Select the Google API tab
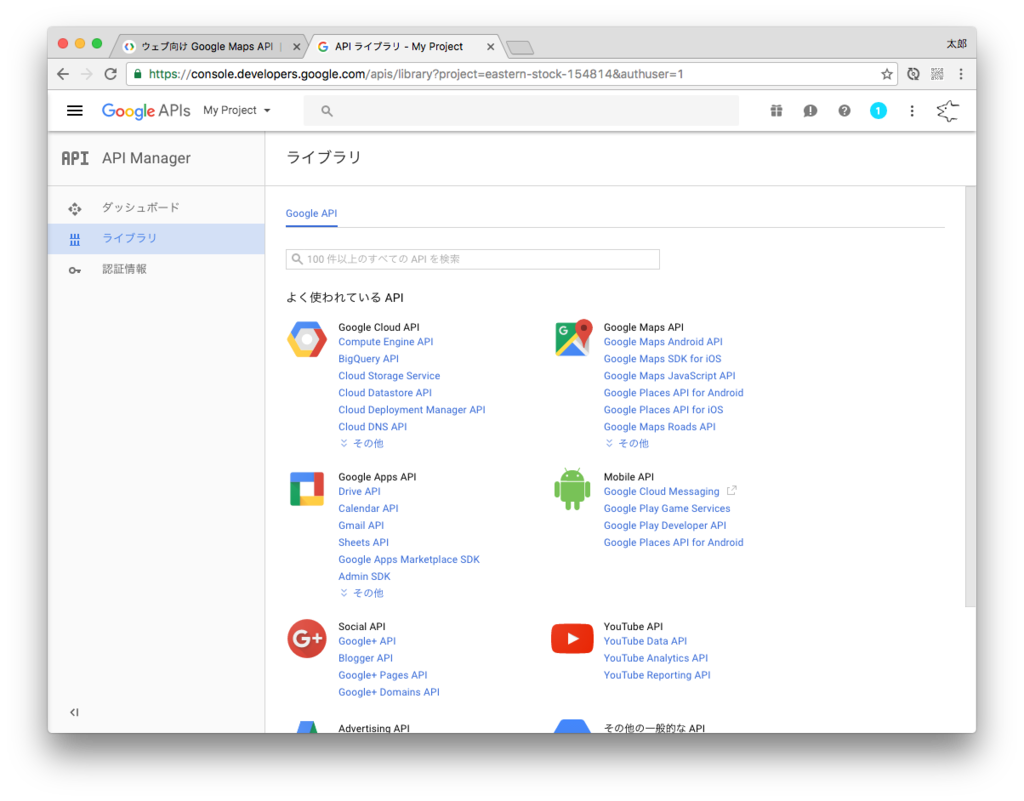Screen dimensions: 1024x801 pos(312,213)
